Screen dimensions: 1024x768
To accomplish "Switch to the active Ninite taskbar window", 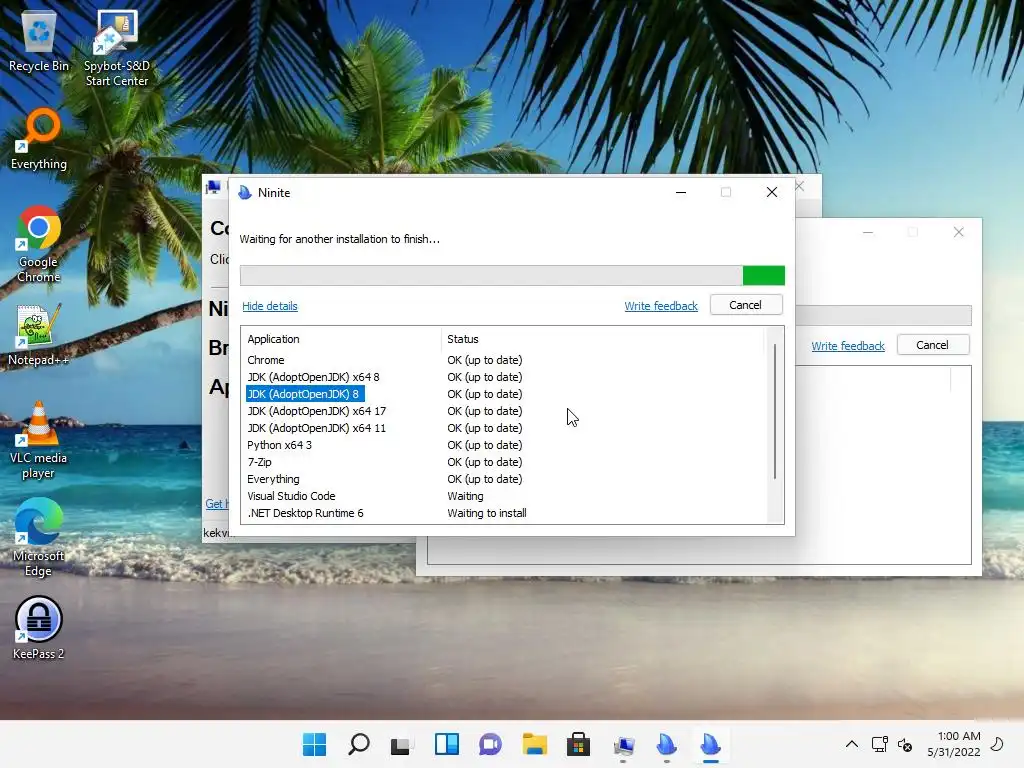I will (x=711, y=744).
